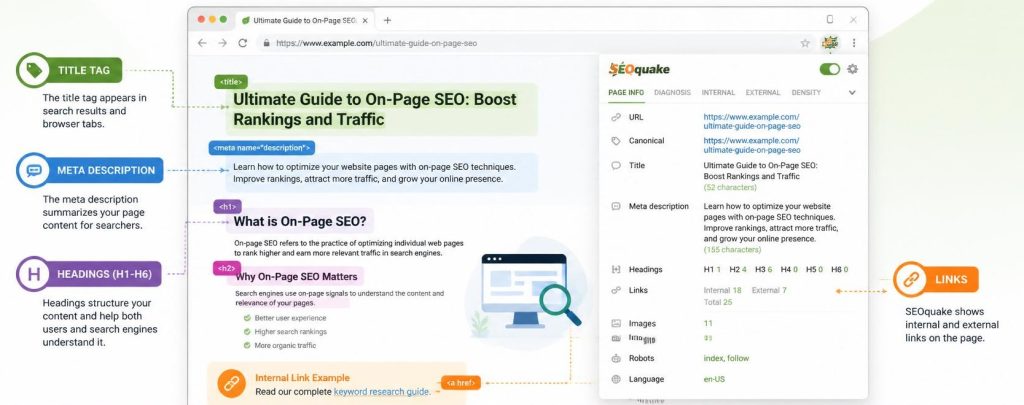Click the "H3 6" heading count
Image resolution: width=1024 pixels, height=405 pixels.
coord(763,269)
